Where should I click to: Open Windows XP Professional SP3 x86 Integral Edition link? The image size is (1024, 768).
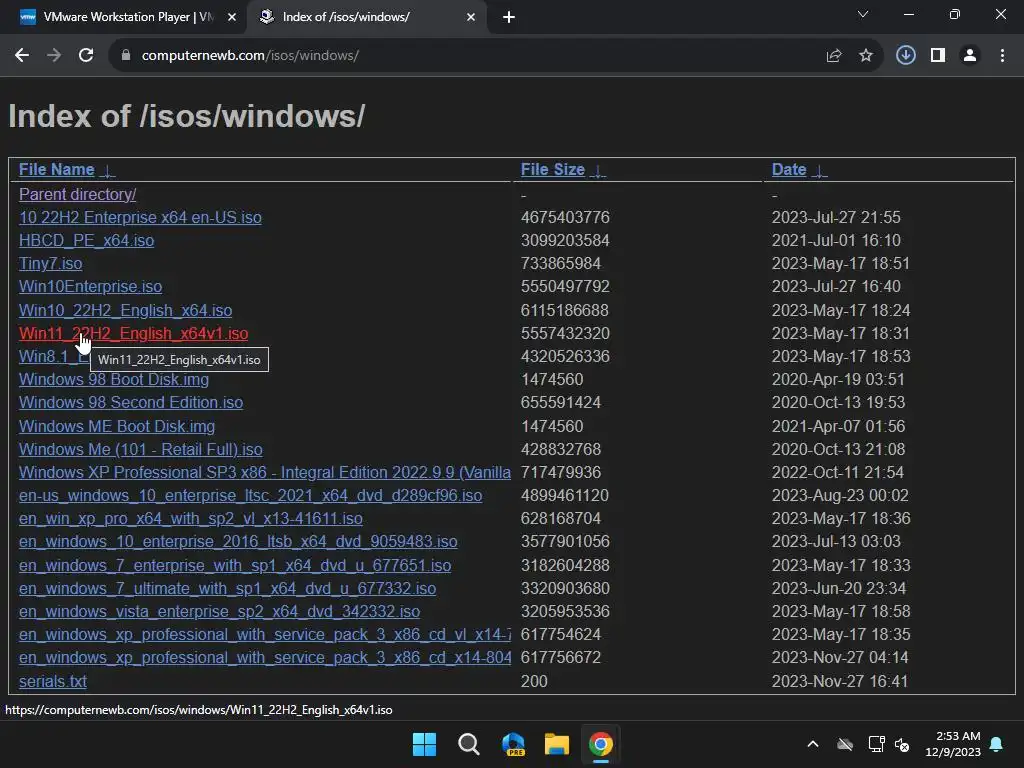point(264,473)
